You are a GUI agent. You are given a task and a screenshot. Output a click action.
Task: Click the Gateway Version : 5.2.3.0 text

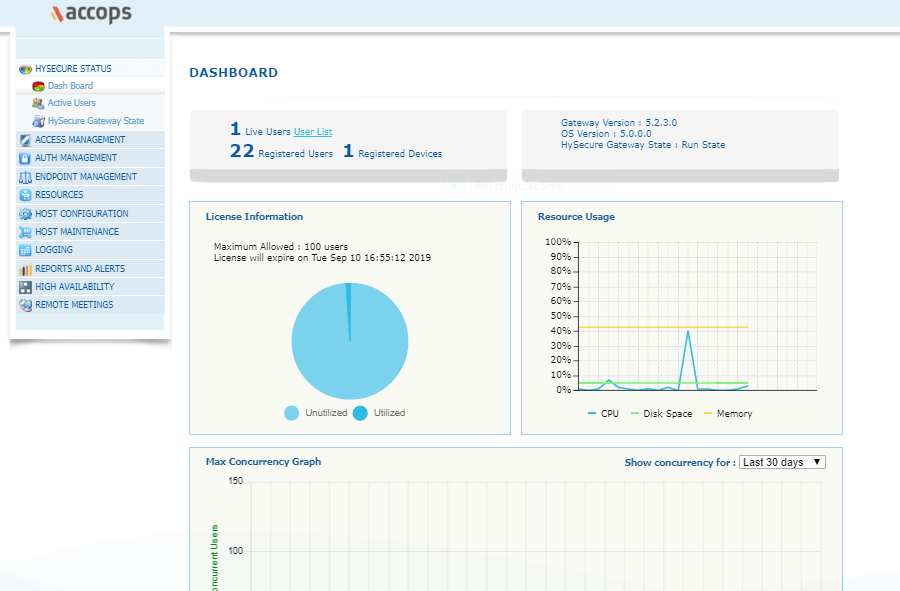tap(619, 123)
